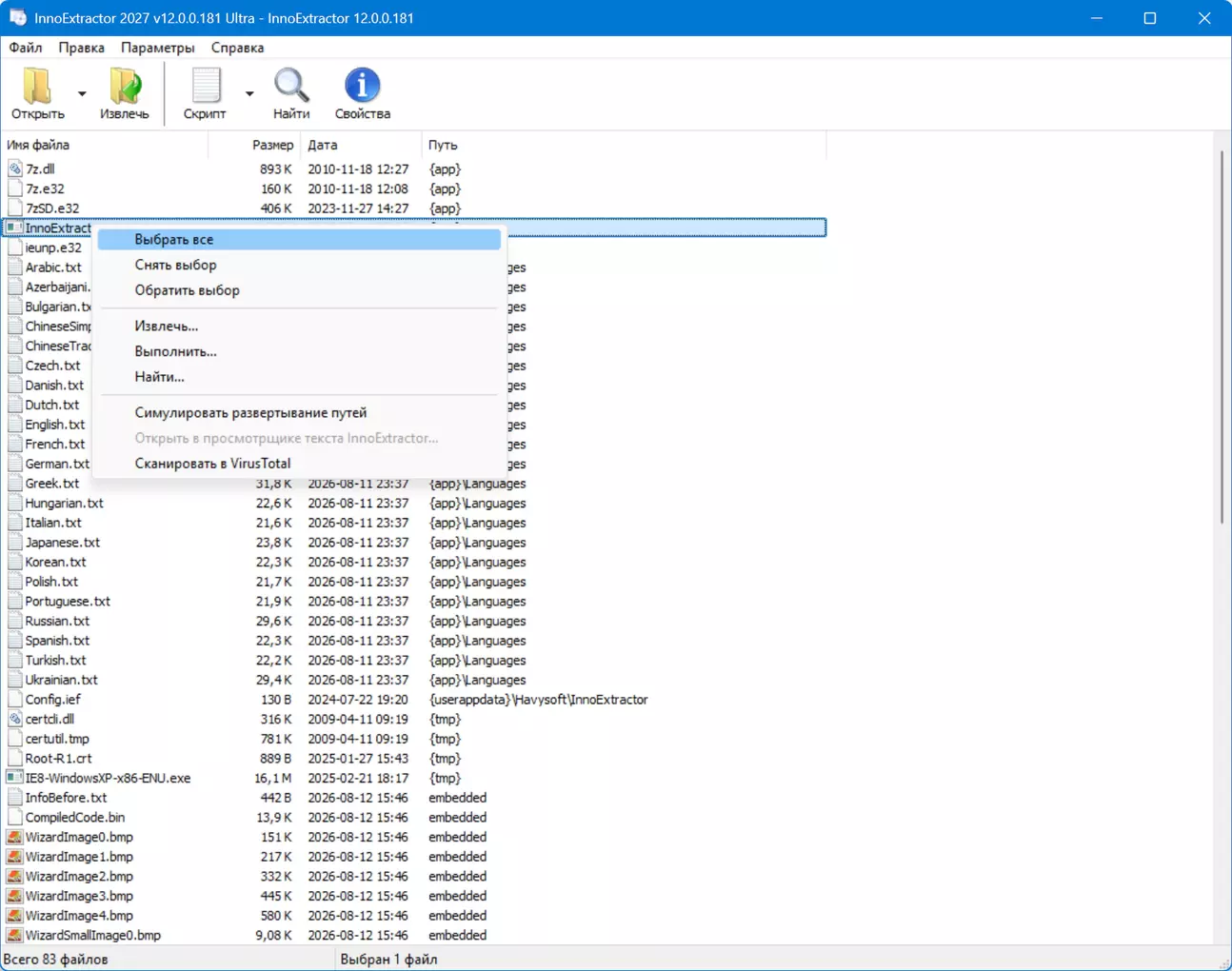Choose Извлечь... in context menu
Image resolution: width=1232 pixels, height=971 pixels.
coord(299,326)
